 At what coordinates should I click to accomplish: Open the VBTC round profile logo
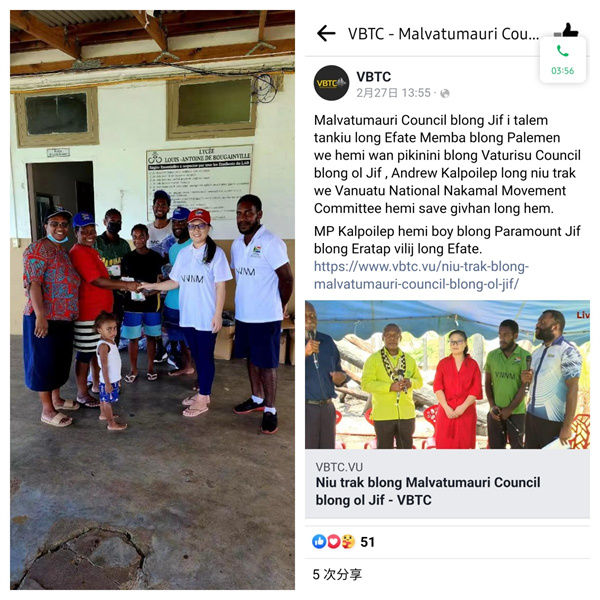(331, 83)
